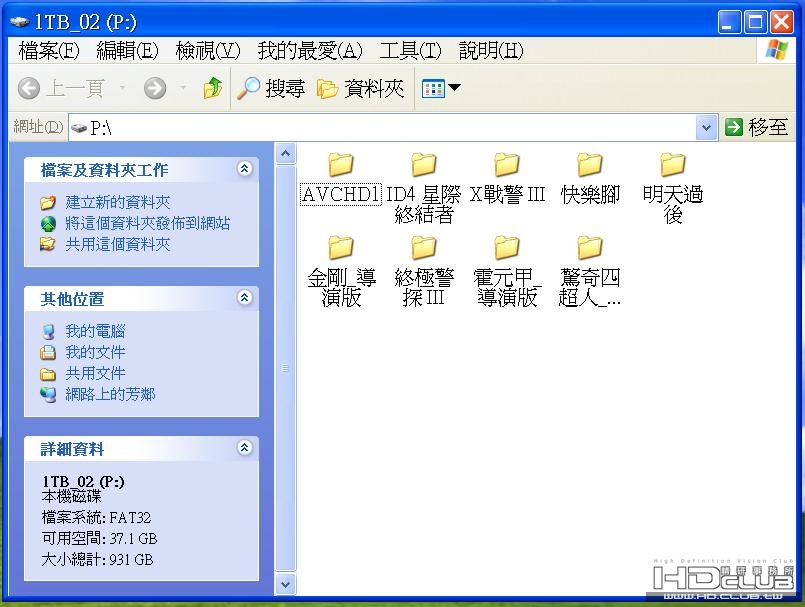
Task: Click the 驚奇四超人 folder name label
Action: (590, 288)
